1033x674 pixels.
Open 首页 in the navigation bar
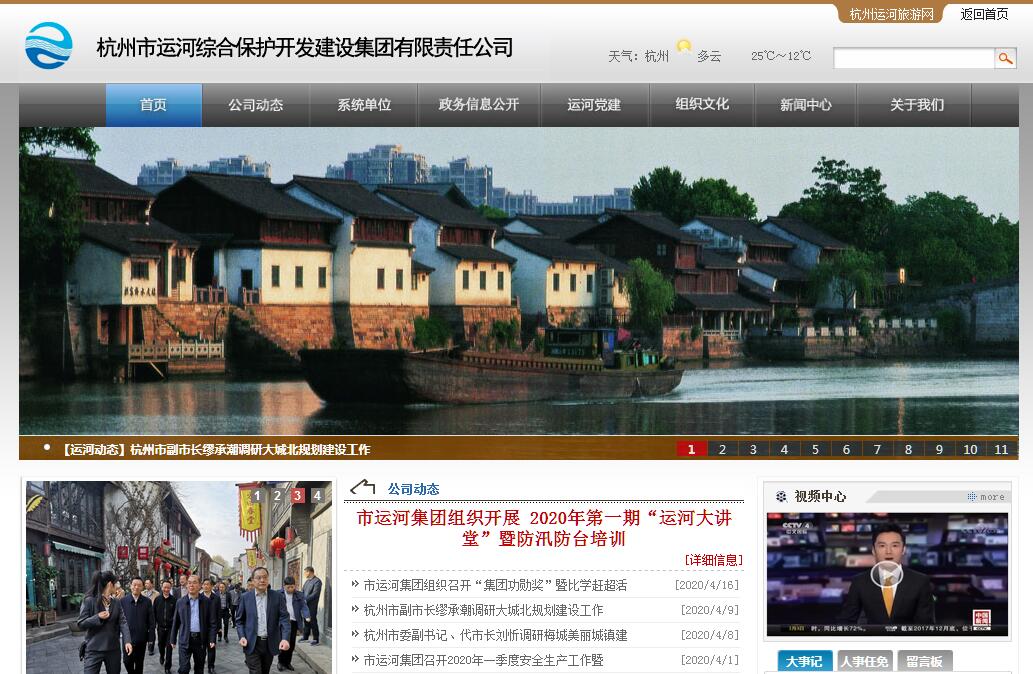154,105
